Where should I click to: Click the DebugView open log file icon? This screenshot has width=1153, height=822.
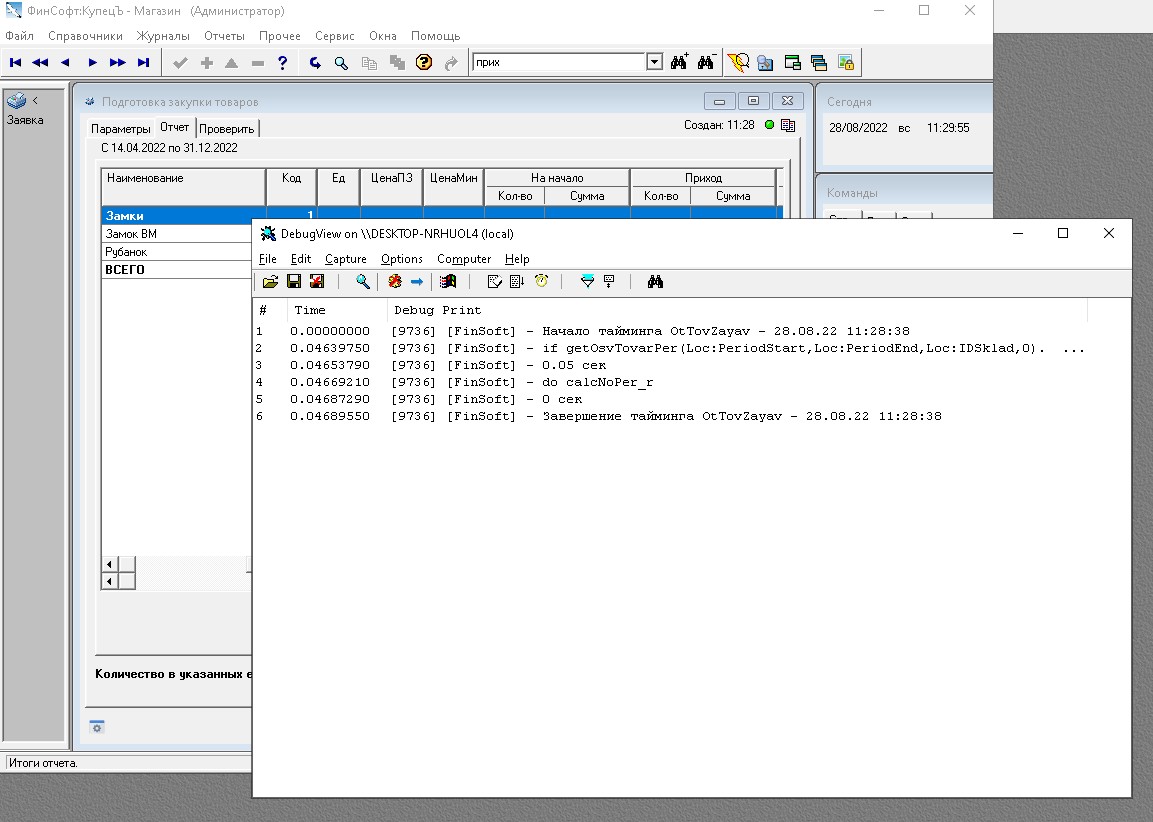[x=270, y=282]
